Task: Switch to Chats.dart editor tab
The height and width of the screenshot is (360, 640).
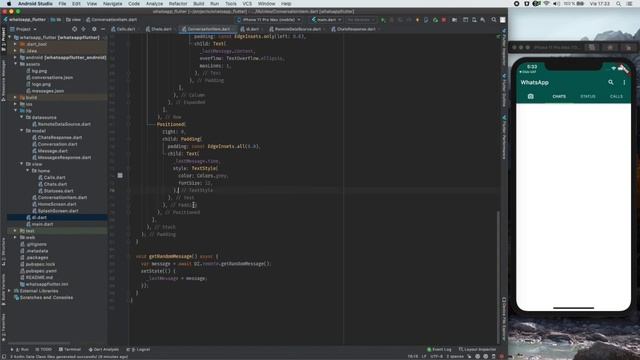Action: click(x=159, y=29)
